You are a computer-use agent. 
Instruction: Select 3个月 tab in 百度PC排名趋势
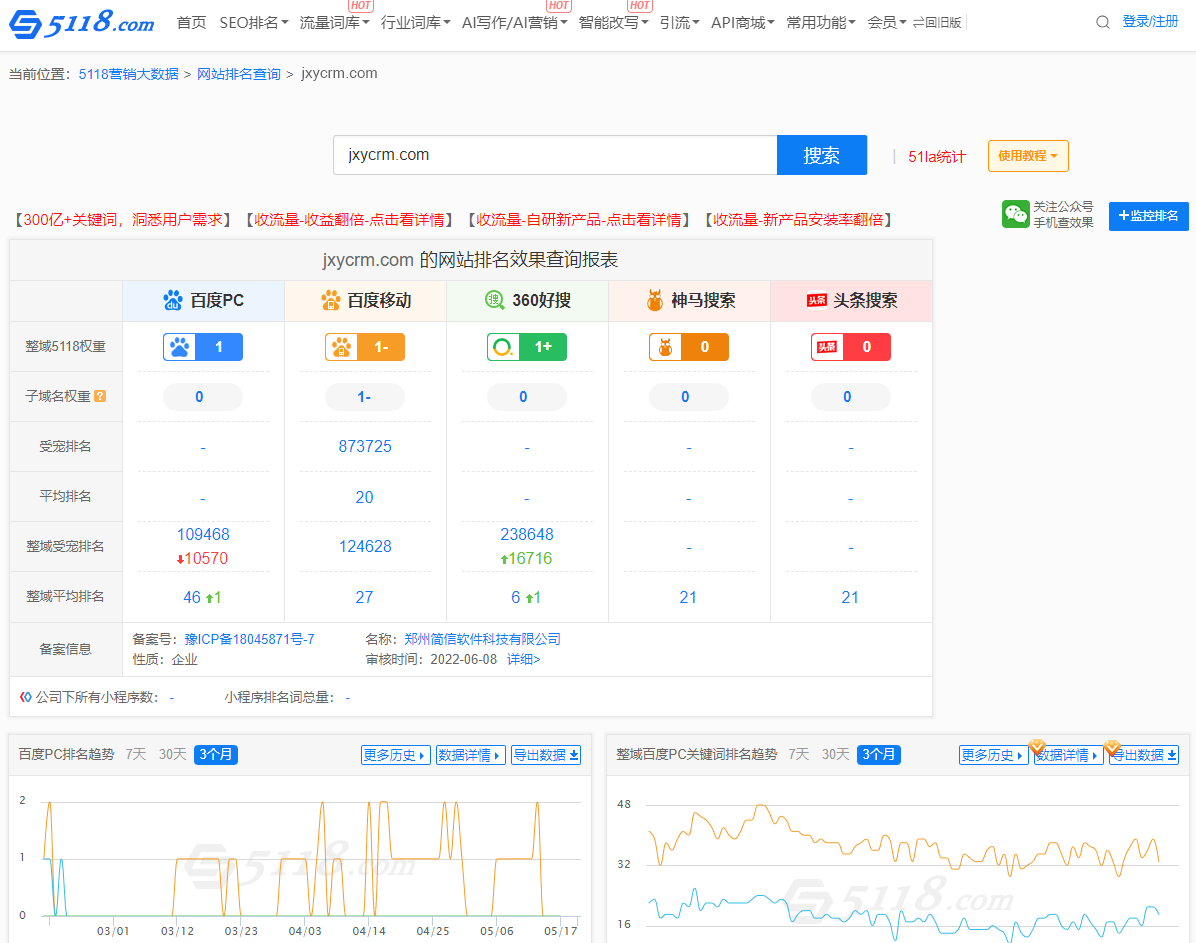(216, 755)
